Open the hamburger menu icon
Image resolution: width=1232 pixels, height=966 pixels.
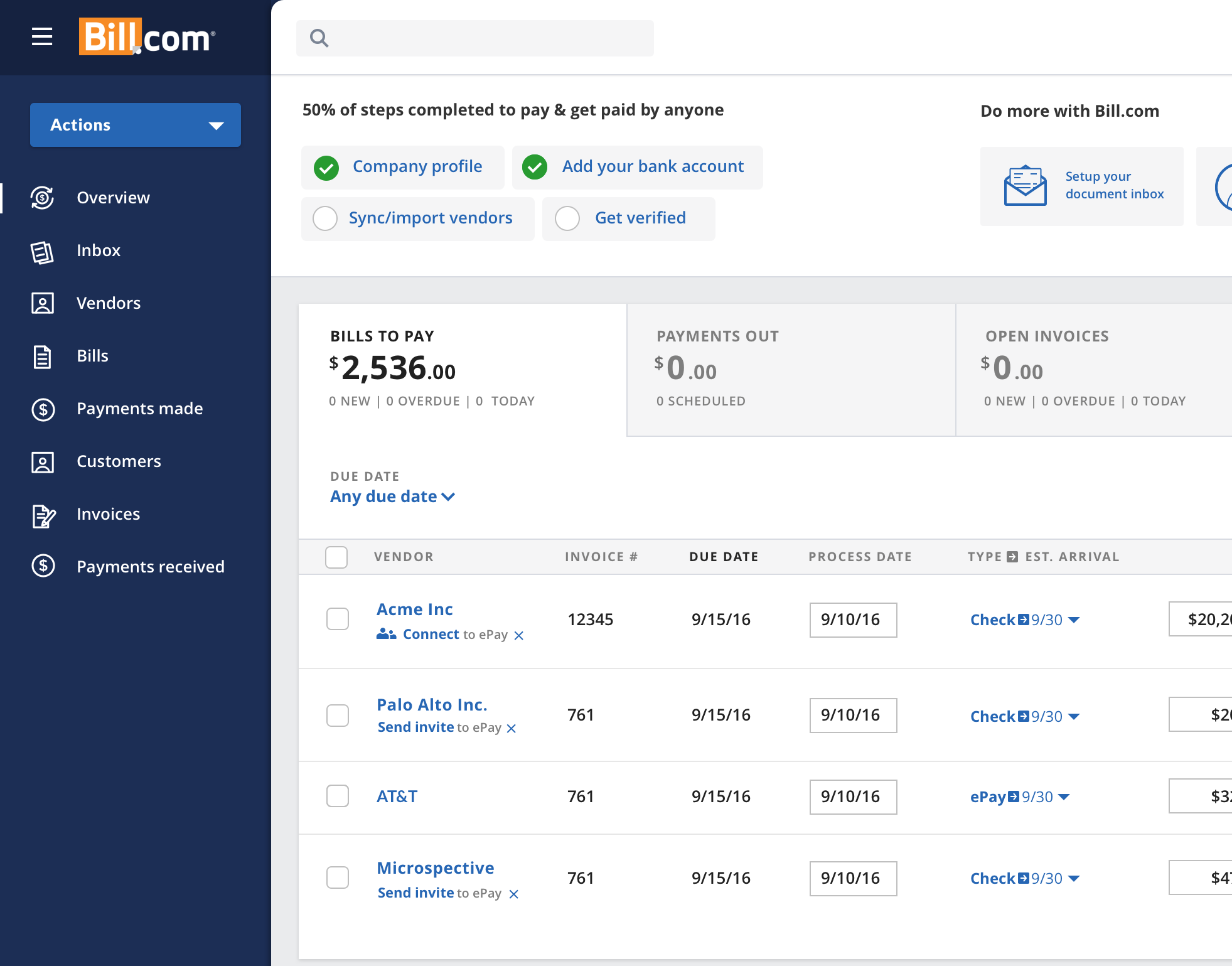[x=42, y=37]
